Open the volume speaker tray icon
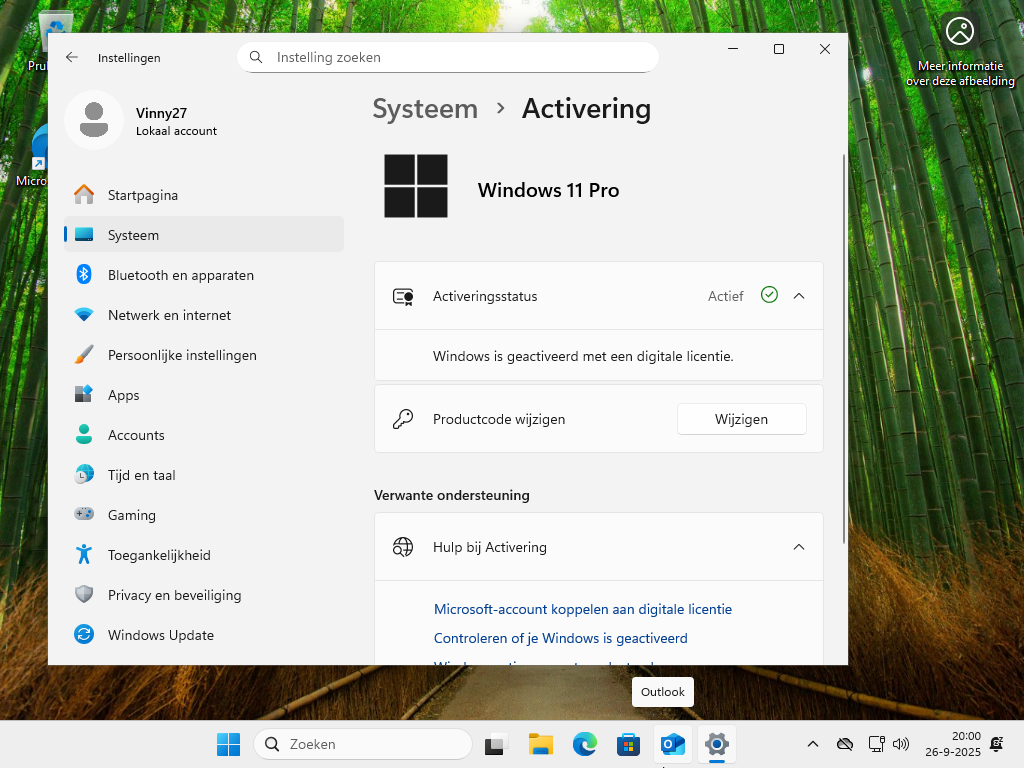Image resolution: width=1024 pixels, height=768 pixels. point(901,744)
